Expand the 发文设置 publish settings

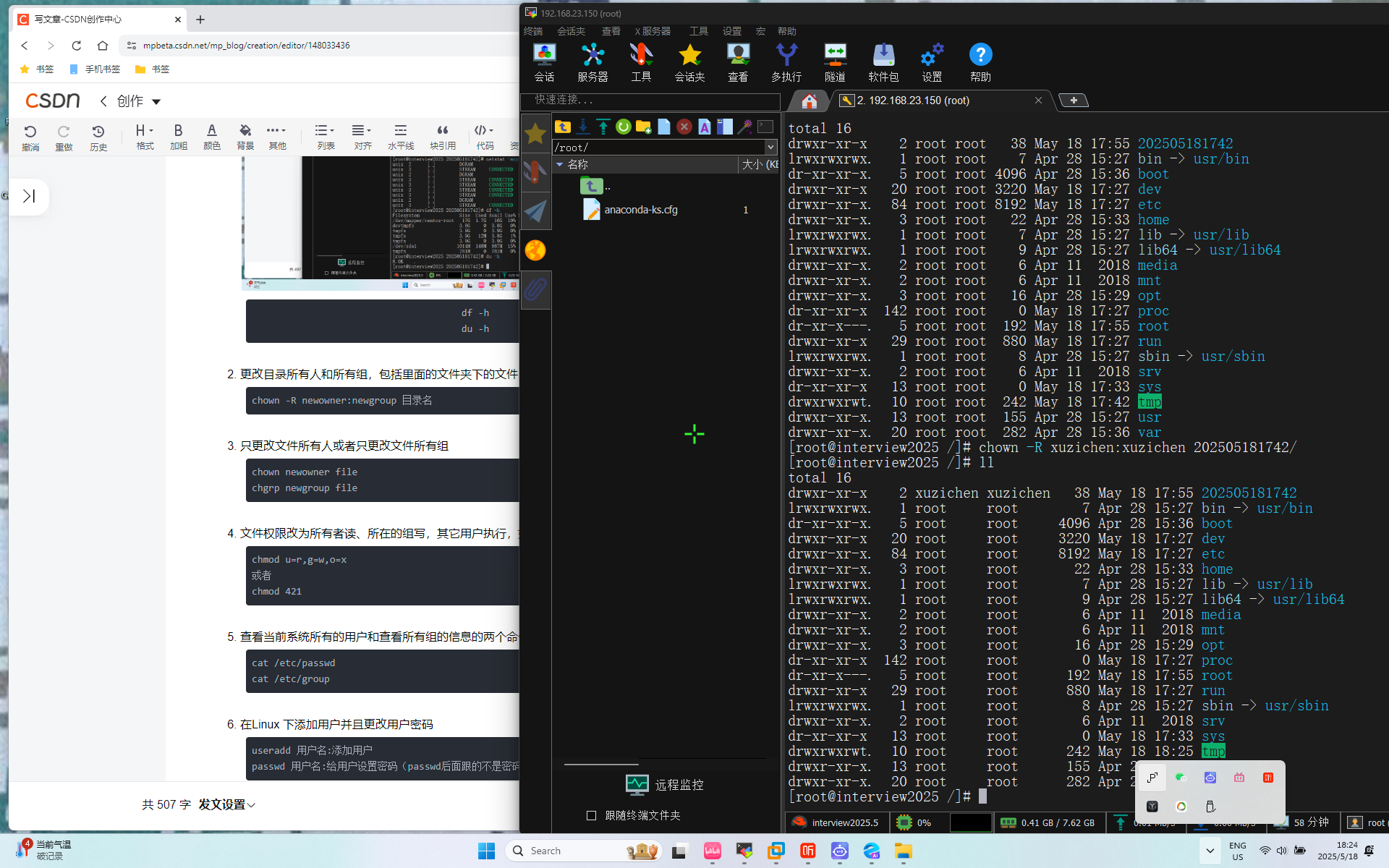227,804
